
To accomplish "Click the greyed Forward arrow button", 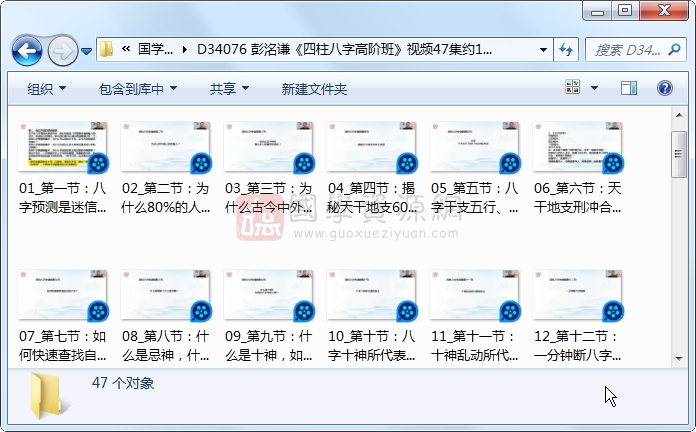I will pyautogui.click(x=62, y=51).
